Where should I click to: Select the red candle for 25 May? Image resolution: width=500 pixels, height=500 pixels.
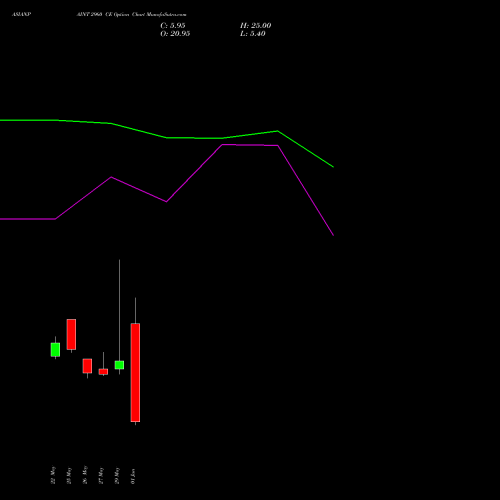coord(71,334)
